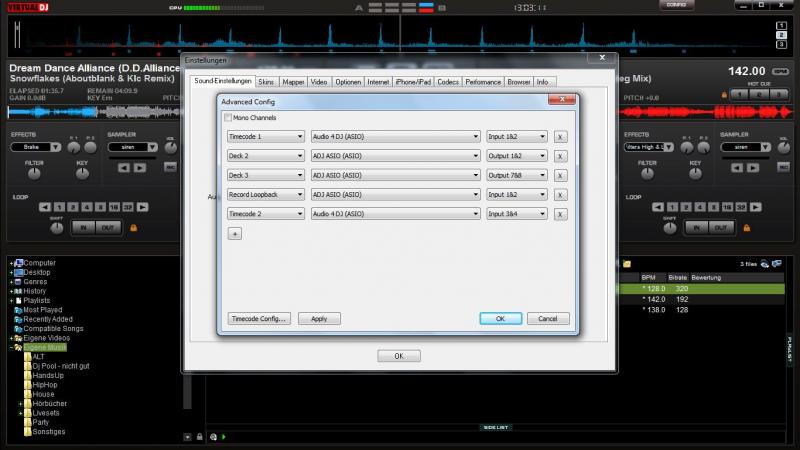Open the Codecs tab

(x=448, y=82)
